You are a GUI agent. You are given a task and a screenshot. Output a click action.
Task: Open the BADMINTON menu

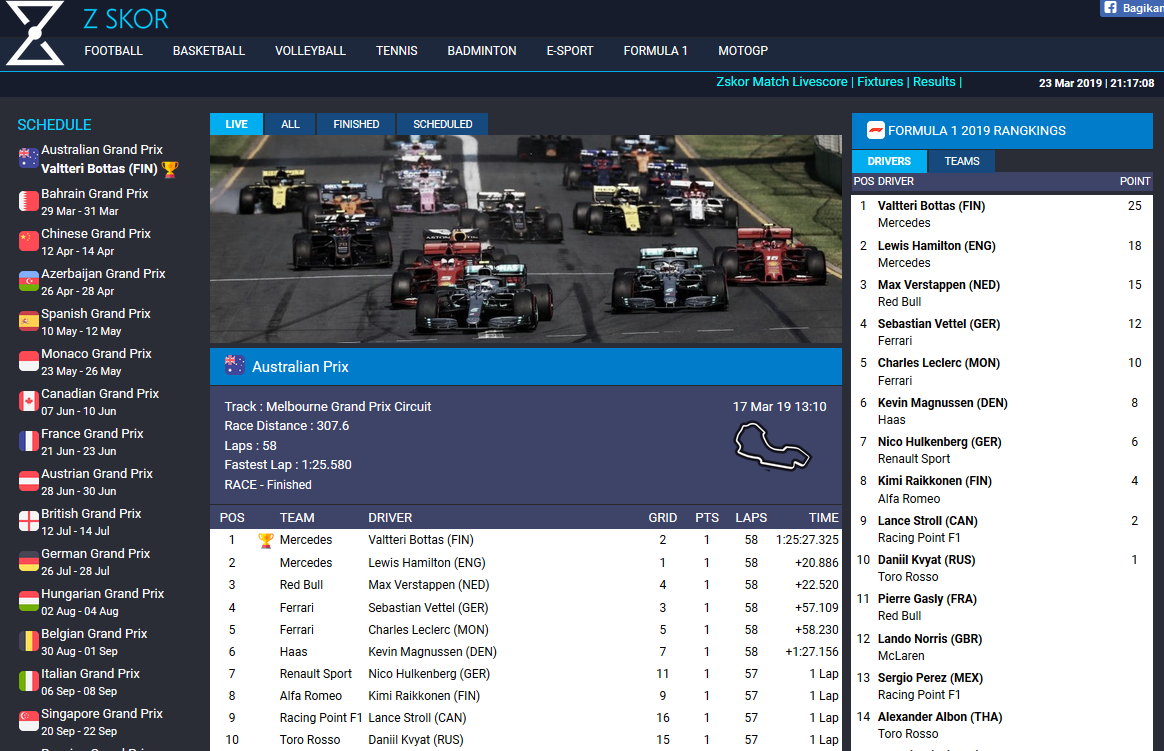coord(482,51)
